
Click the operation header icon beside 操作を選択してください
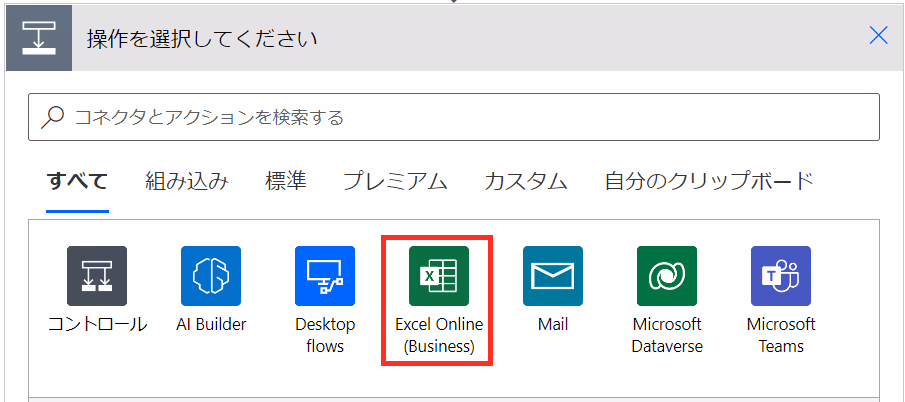39,38
